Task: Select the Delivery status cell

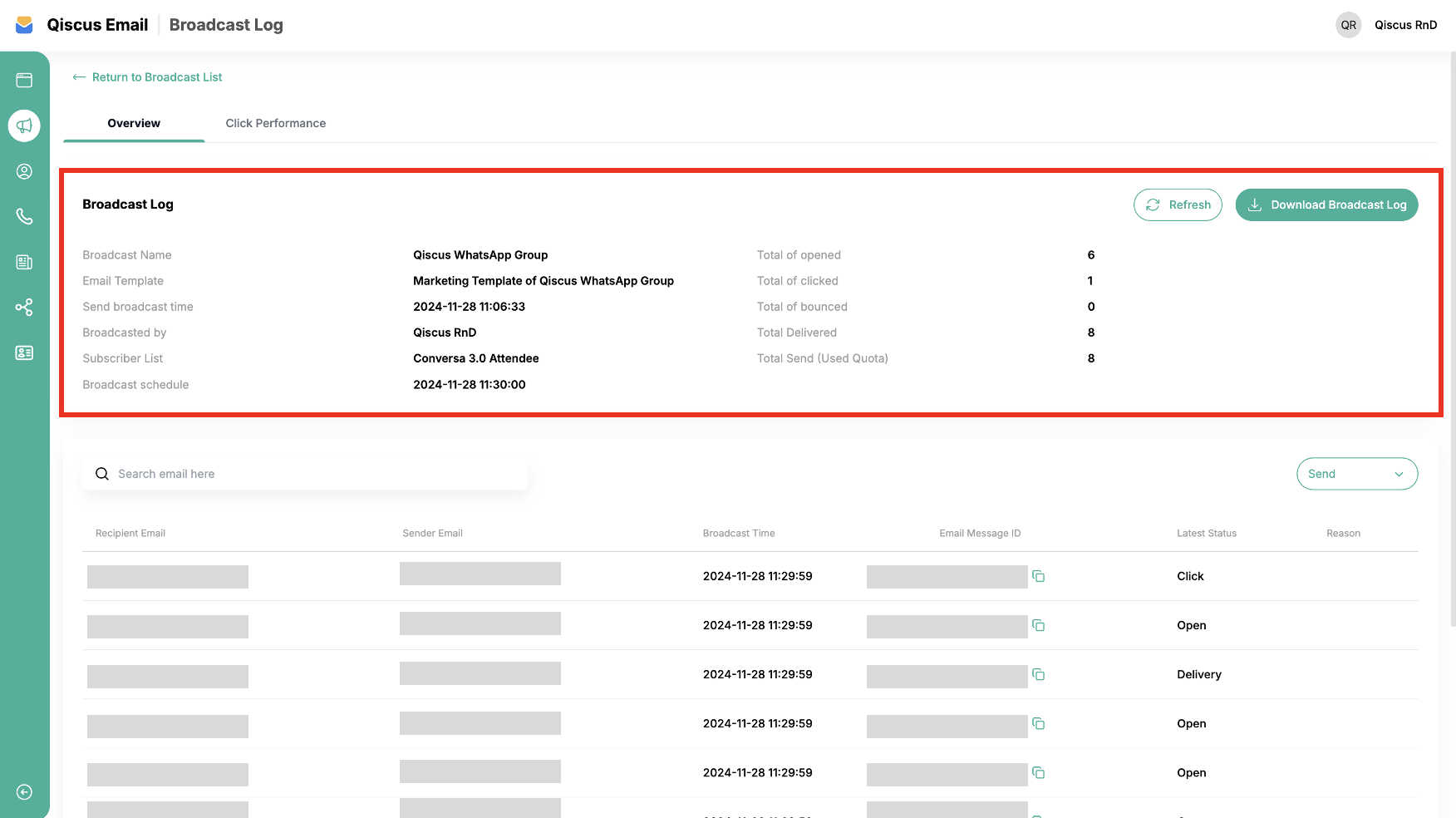Action: (1199, 674)
